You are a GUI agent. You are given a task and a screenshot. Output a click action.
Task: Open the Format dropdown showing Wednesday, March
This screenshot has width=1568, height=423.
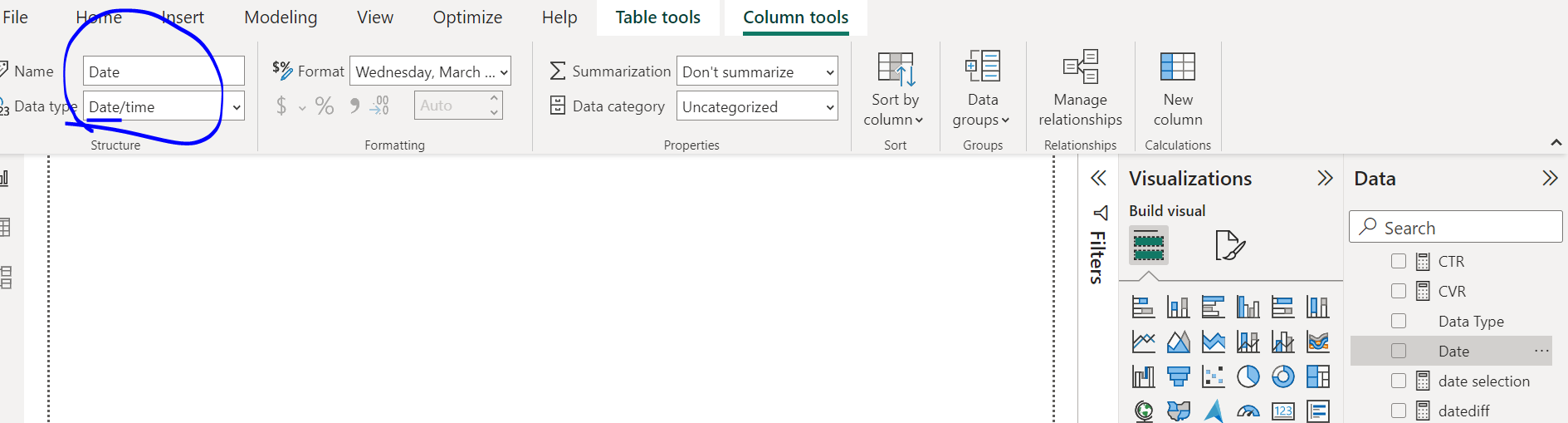[x=430, y=71]
